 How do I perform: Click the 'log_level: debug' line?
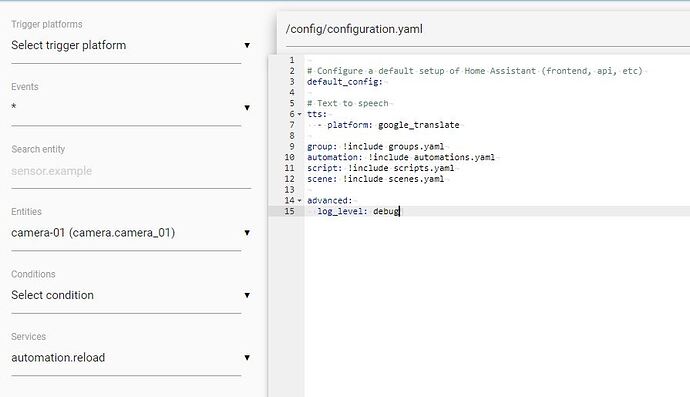point(358,211)
